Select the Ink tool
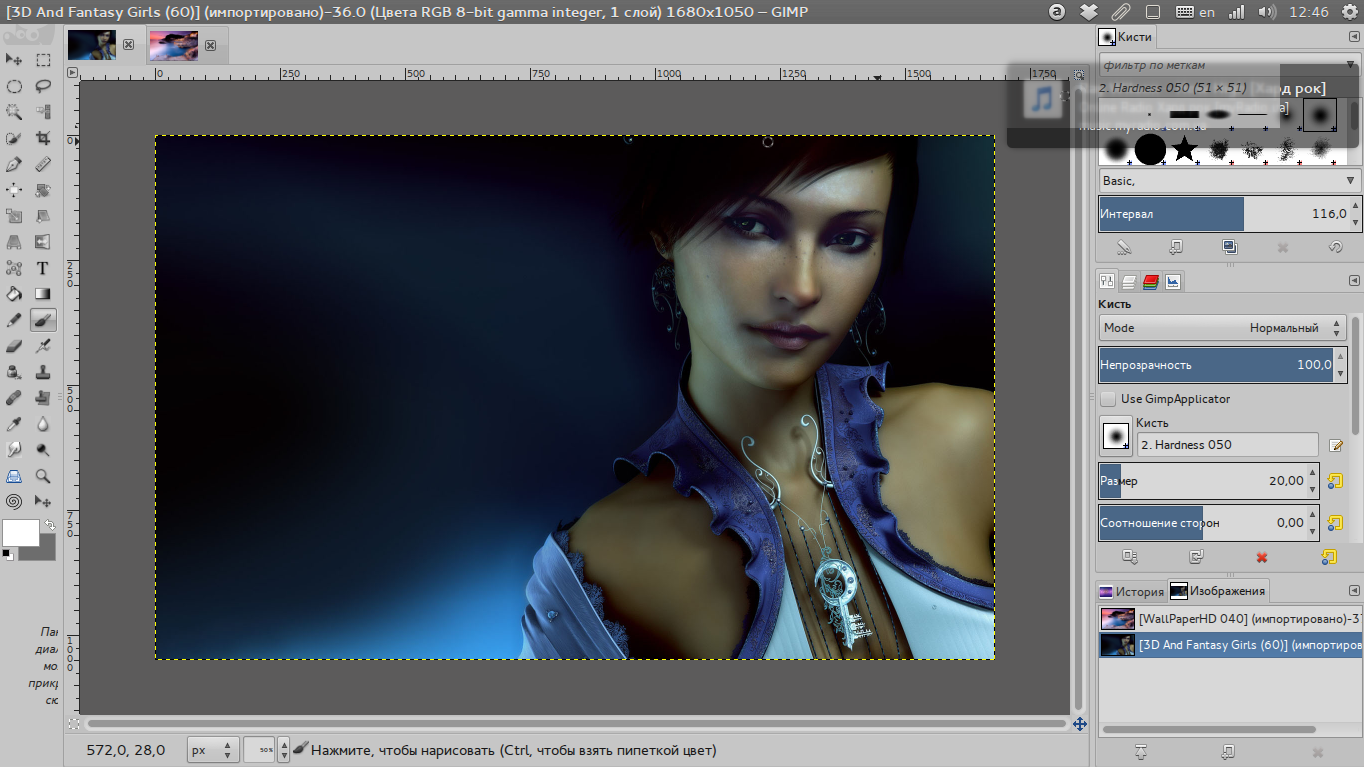The image size is (1364, 767). [14, 372]
